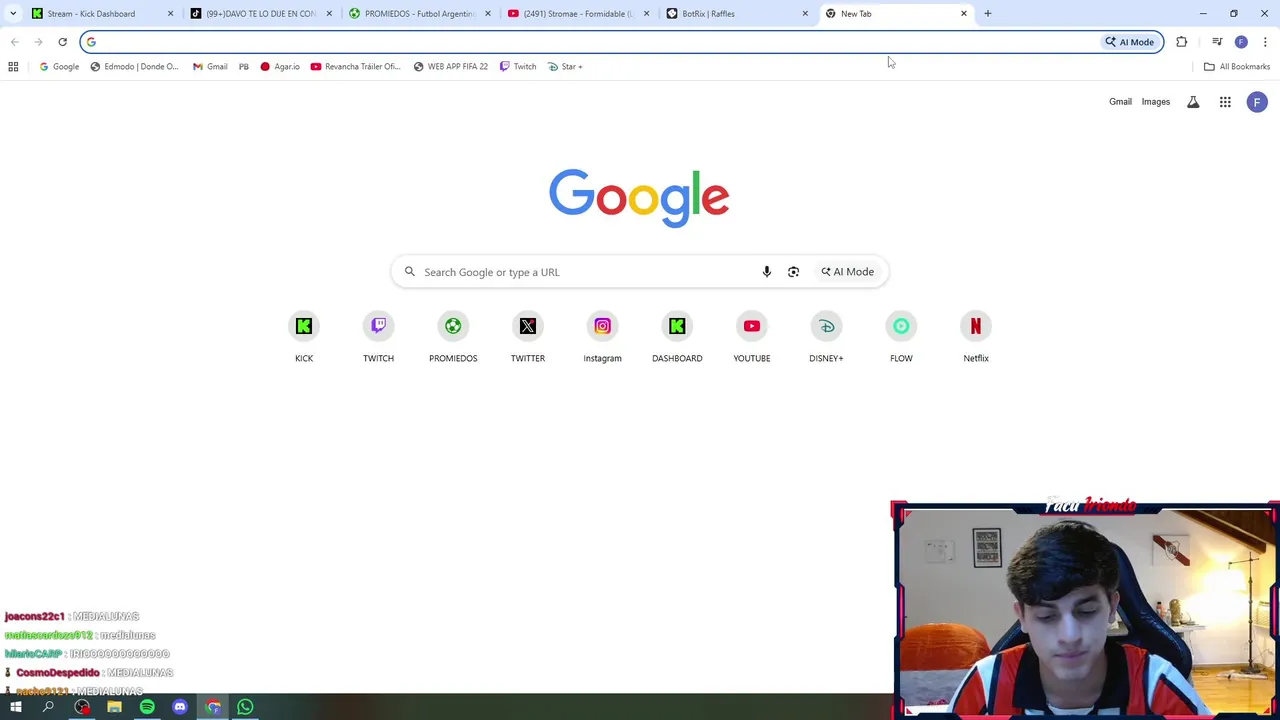Open the tab search dropdown arrow

[13, 14]
